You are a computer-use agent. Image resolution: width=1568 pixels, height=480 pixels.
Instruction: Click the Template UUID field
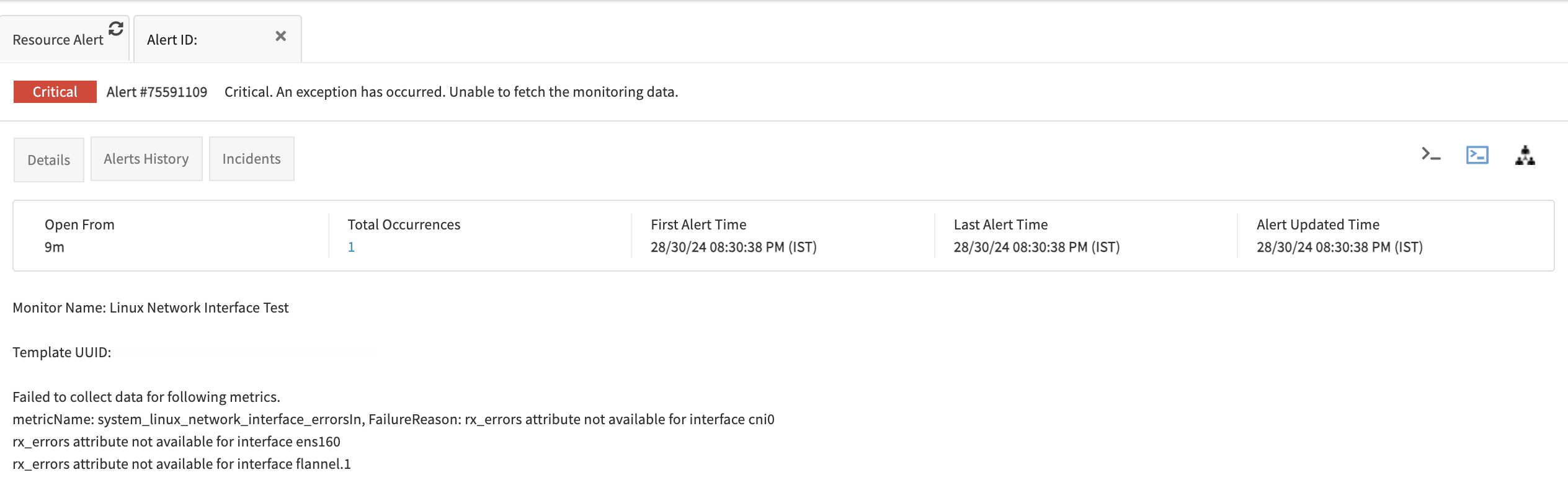pyautogui.click(x=61, y=352)
